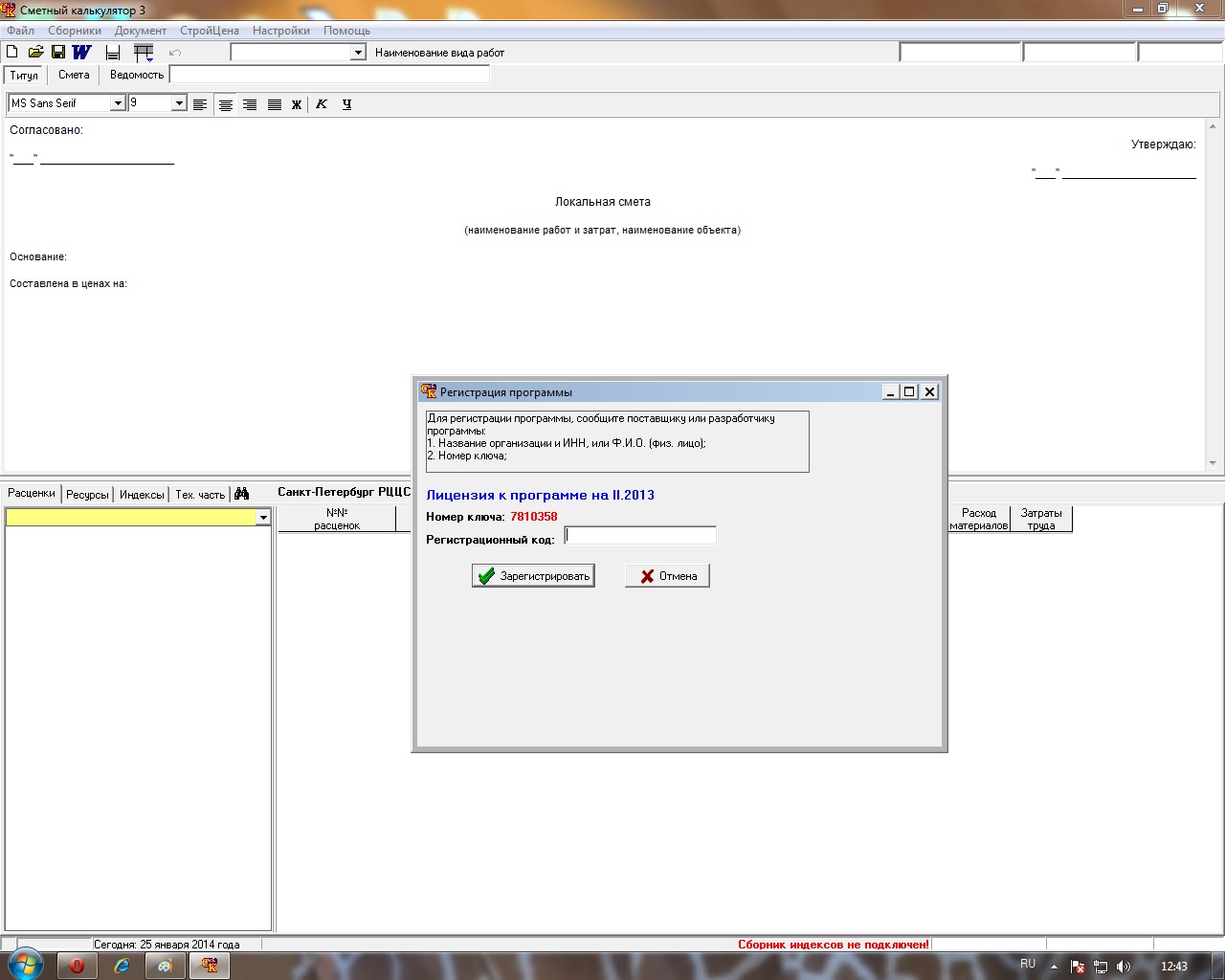
Task: Select the Индексы tab
Action: [x=142, y=495]
